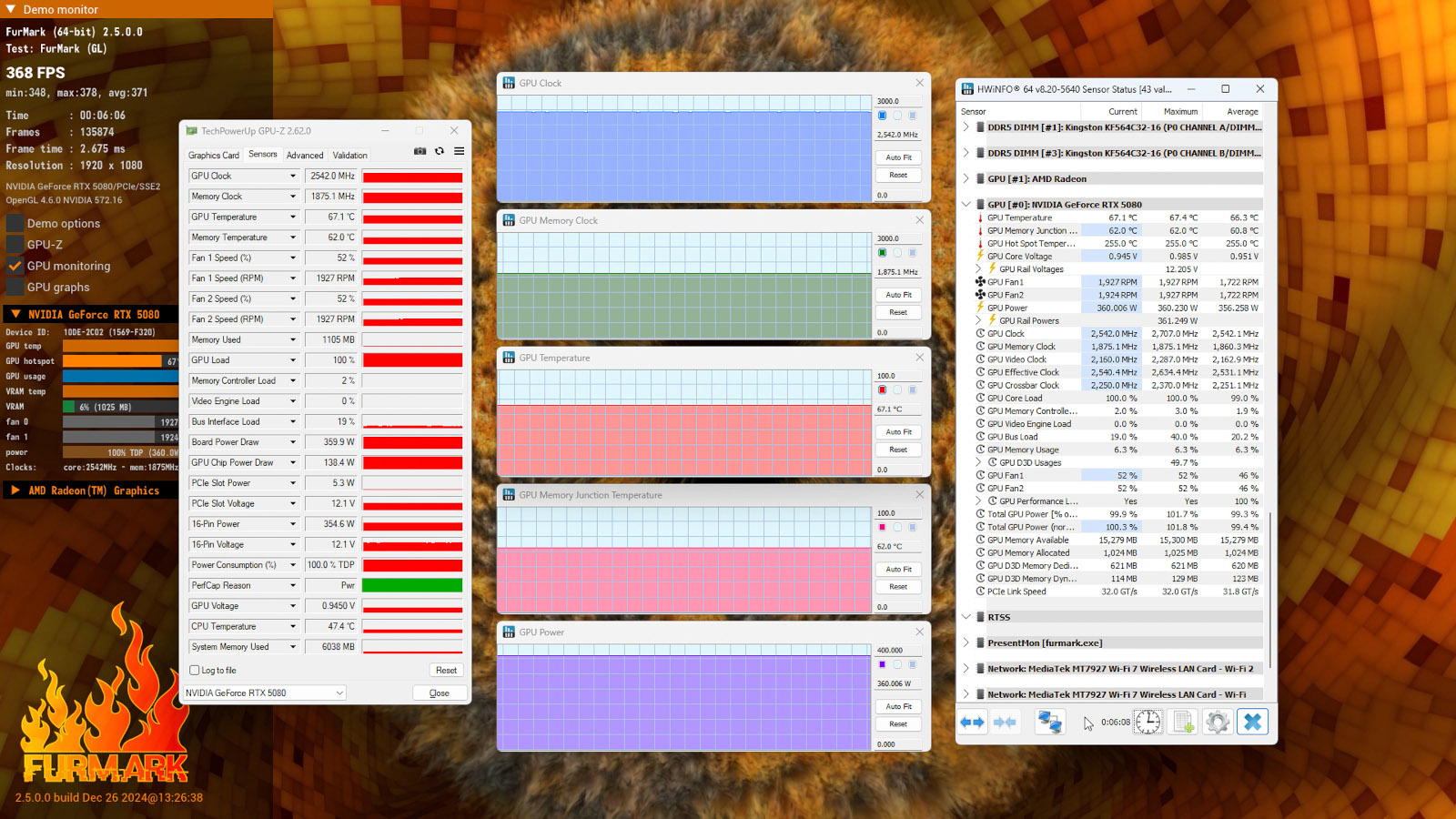Click GPU Temperature thermometer icon in HWiNFO

980,218
